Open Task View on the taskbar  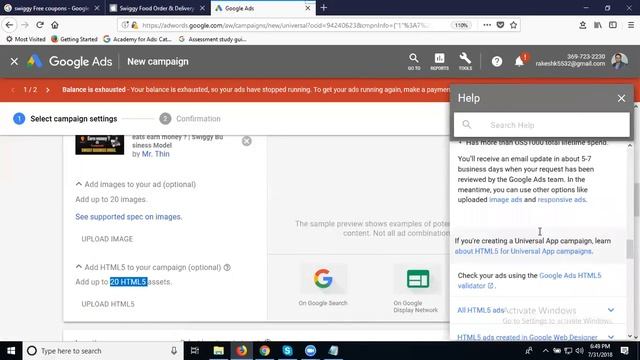pyautogui.click(x=195, y=351)
